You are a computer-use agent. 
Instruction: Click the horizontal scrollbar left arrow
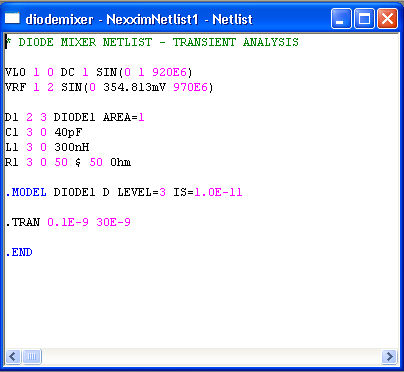pos(13,357)
